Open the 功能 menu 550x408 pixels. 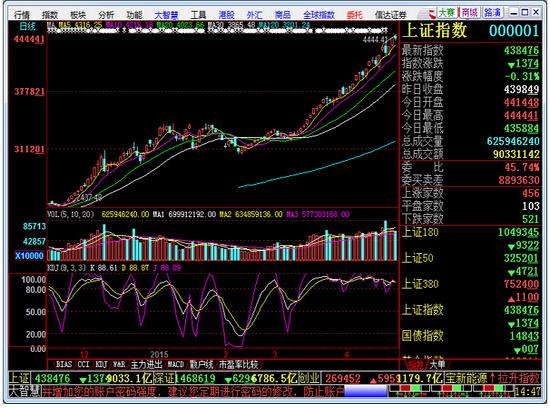[x=134, y=15]
